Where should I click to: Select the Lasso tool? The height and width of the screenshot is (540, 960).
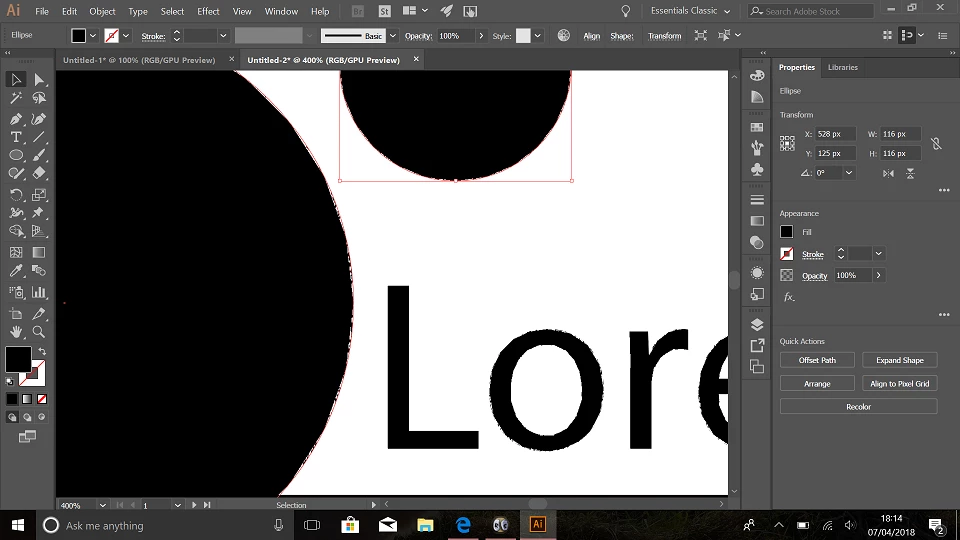(39, 98)
